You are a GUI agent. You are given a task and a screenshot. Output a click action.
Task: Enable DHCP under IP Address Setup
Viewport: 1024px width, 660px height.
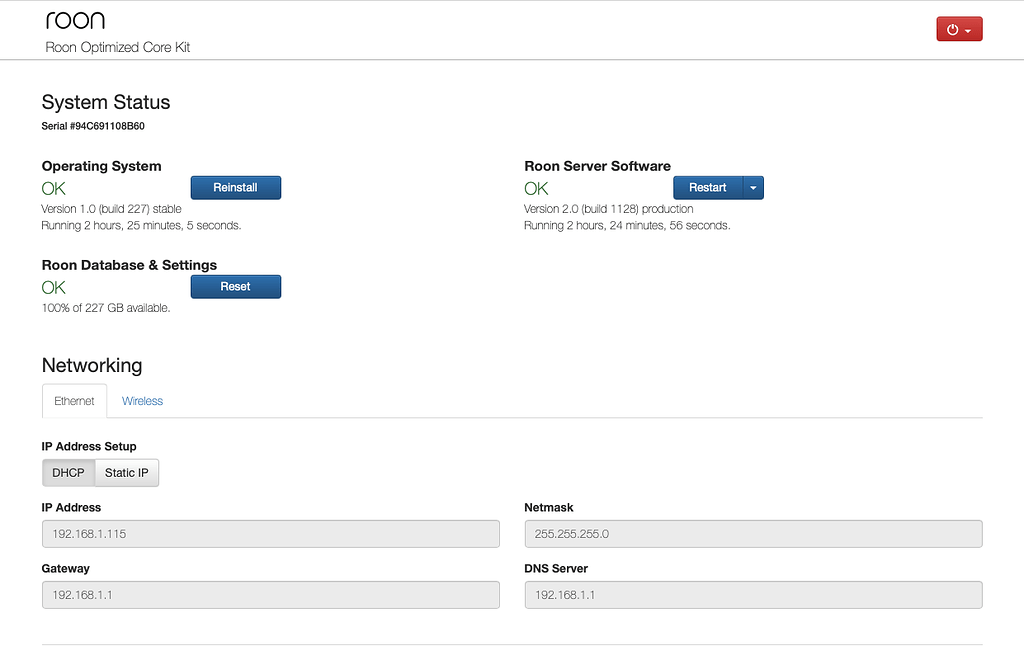pyautogui.click(x=68, y=472)
